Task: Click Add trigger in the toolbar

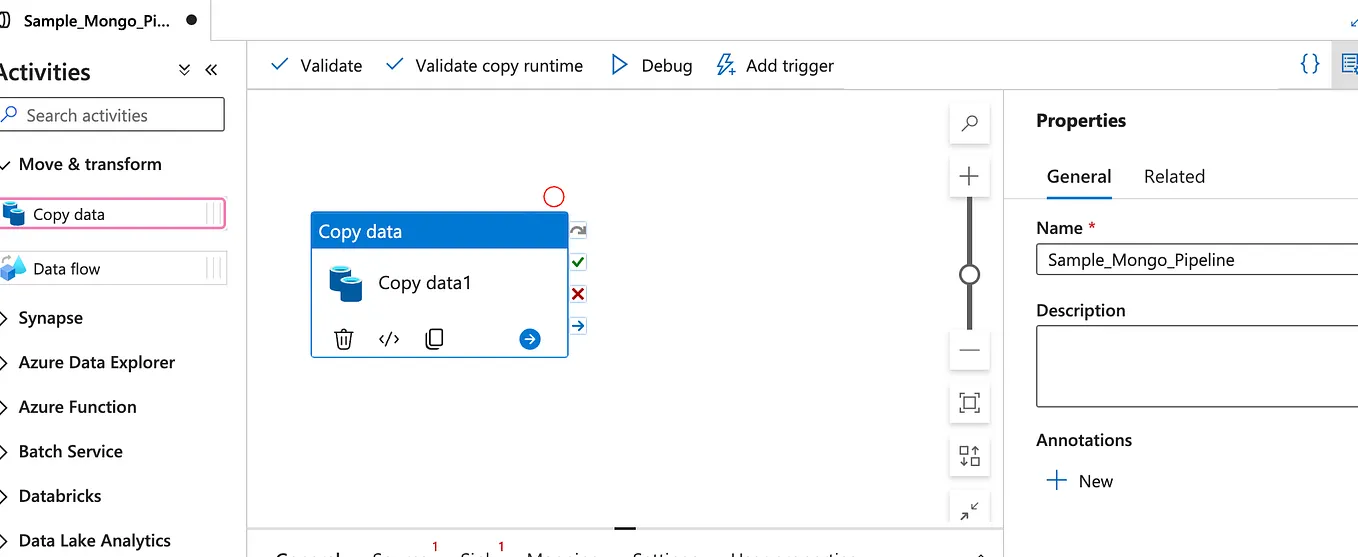Action: [x=775, y=65]
